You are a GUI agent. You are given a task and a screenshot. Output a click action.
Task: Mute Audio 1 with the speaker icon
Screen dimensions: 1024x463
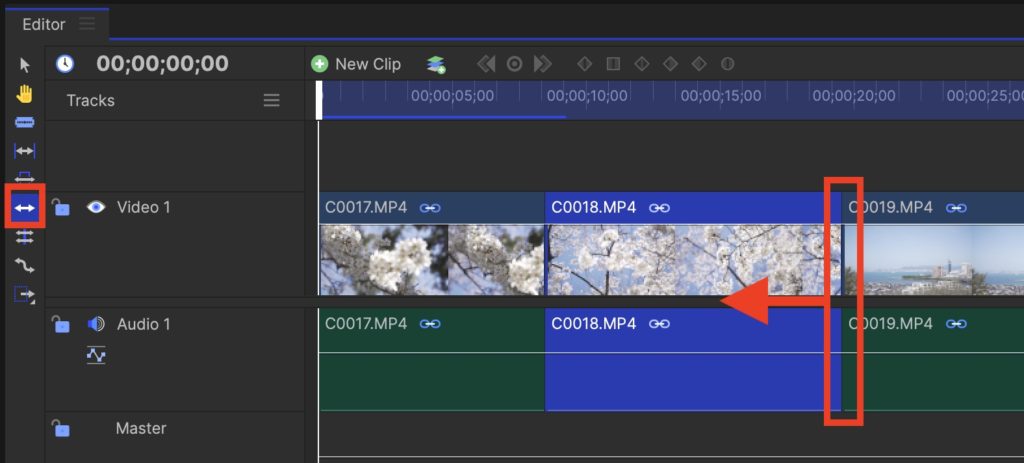point(96,324)
